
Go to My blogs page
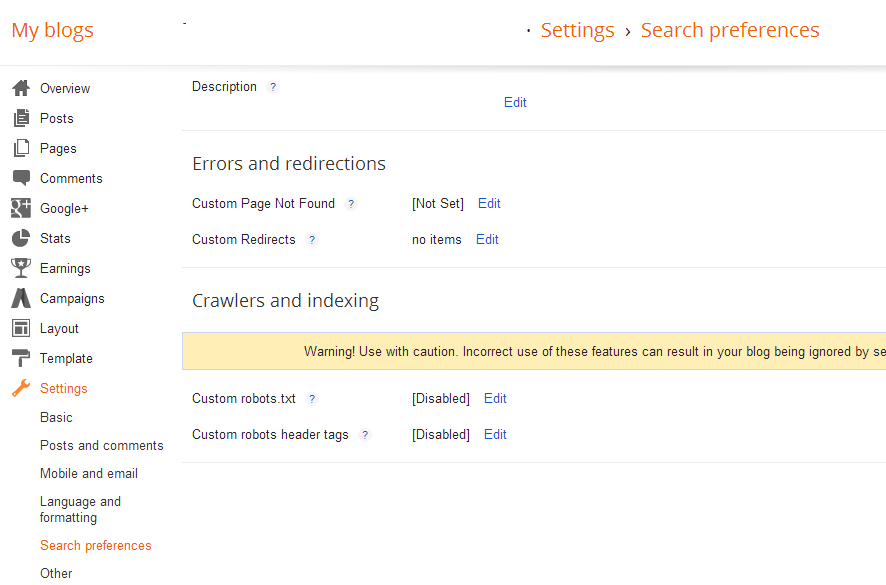[x=53, y=30]
